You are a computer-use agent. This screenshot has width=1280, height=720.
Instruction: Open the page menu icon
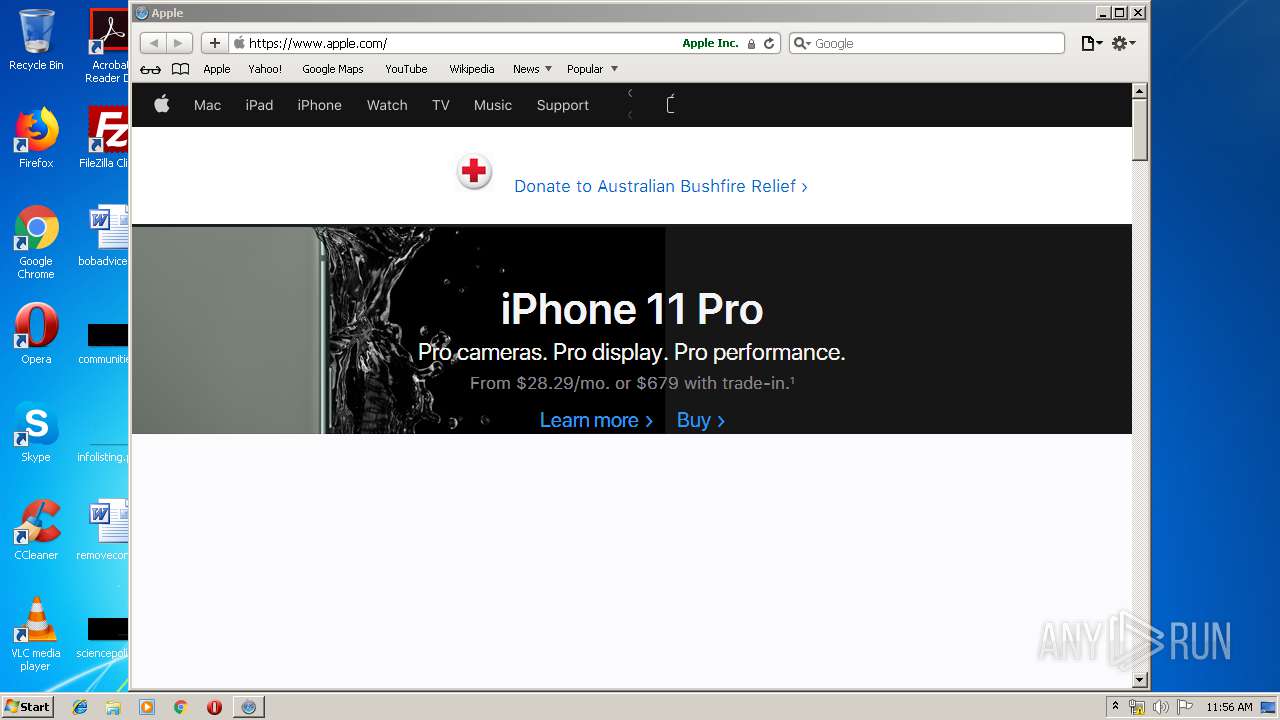(x=1091, y=43)
